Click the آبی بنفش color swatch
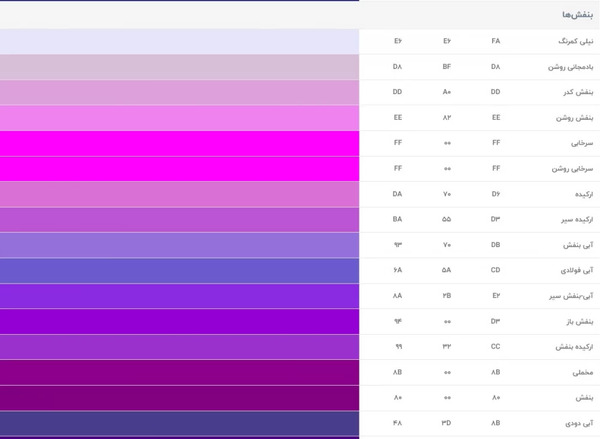Image resolution: width=600 pixels, height=439 pixels. [x=179, y=245]
